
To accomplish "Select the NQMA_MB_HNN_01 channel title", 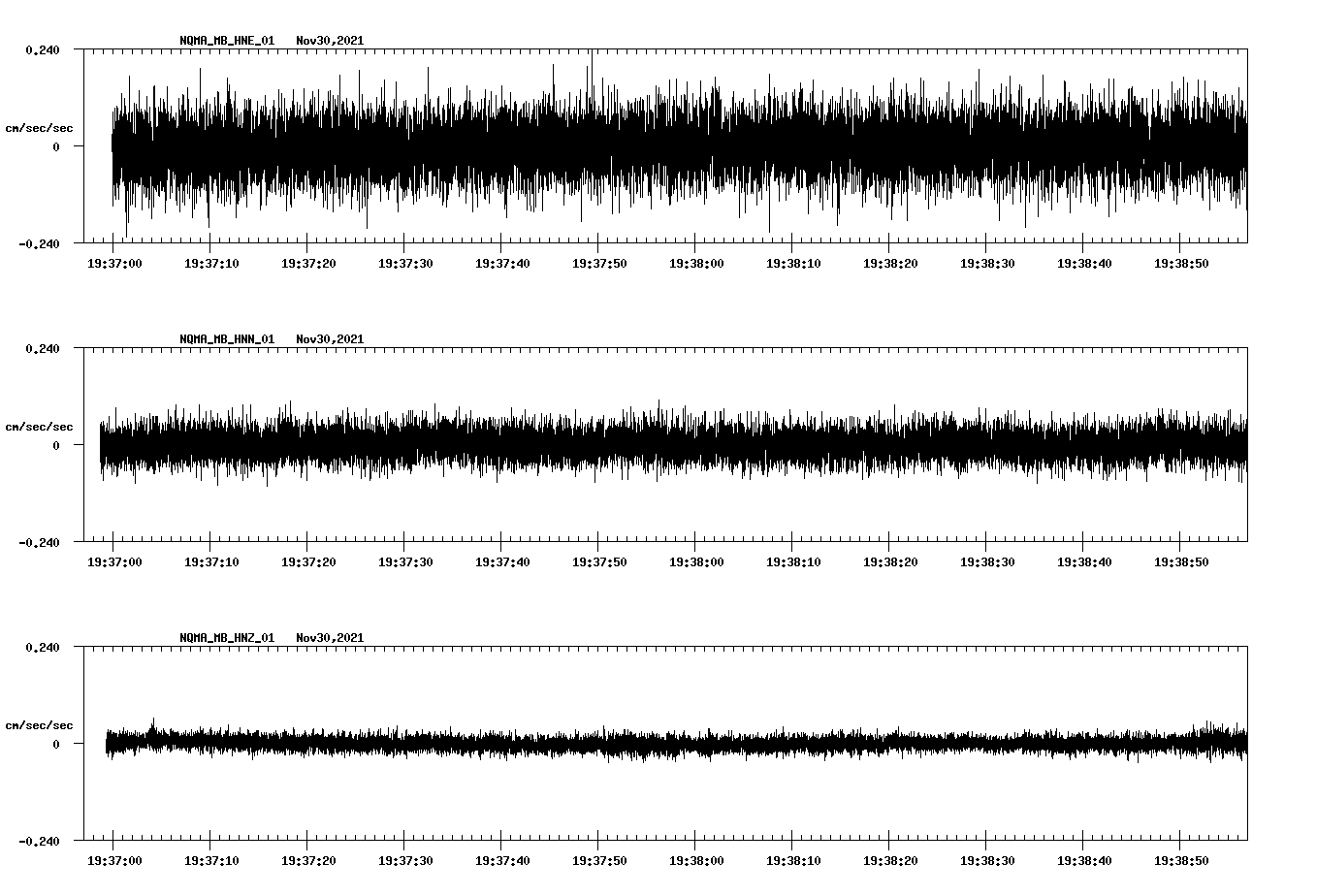I will point(227,339).
